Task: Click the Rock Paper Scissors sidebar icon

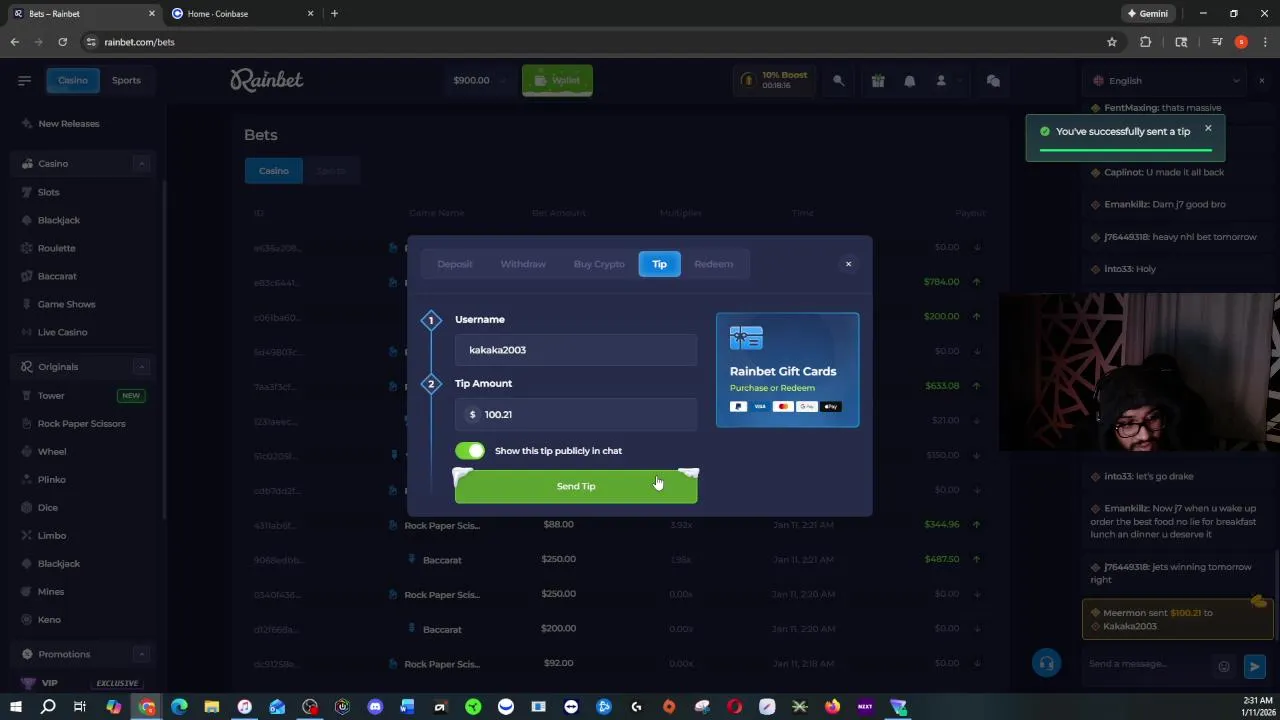Action: pos(28,424)
